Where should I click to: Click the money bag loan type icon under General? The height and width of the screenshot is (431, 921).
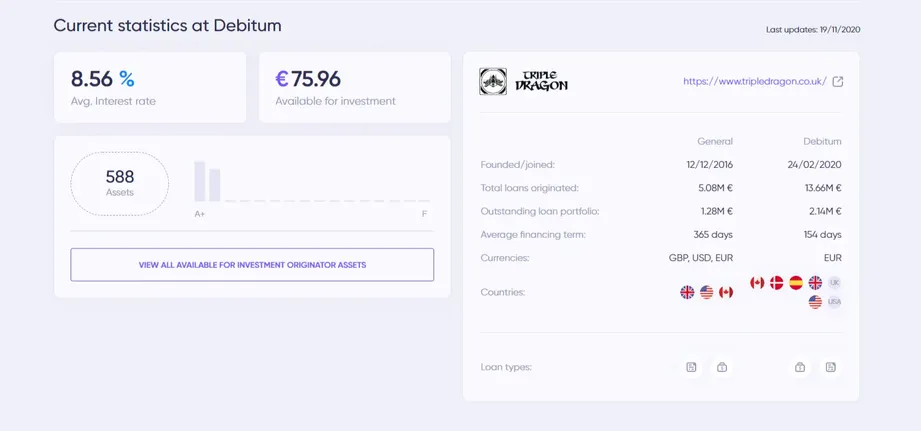(x=722, y=367)
